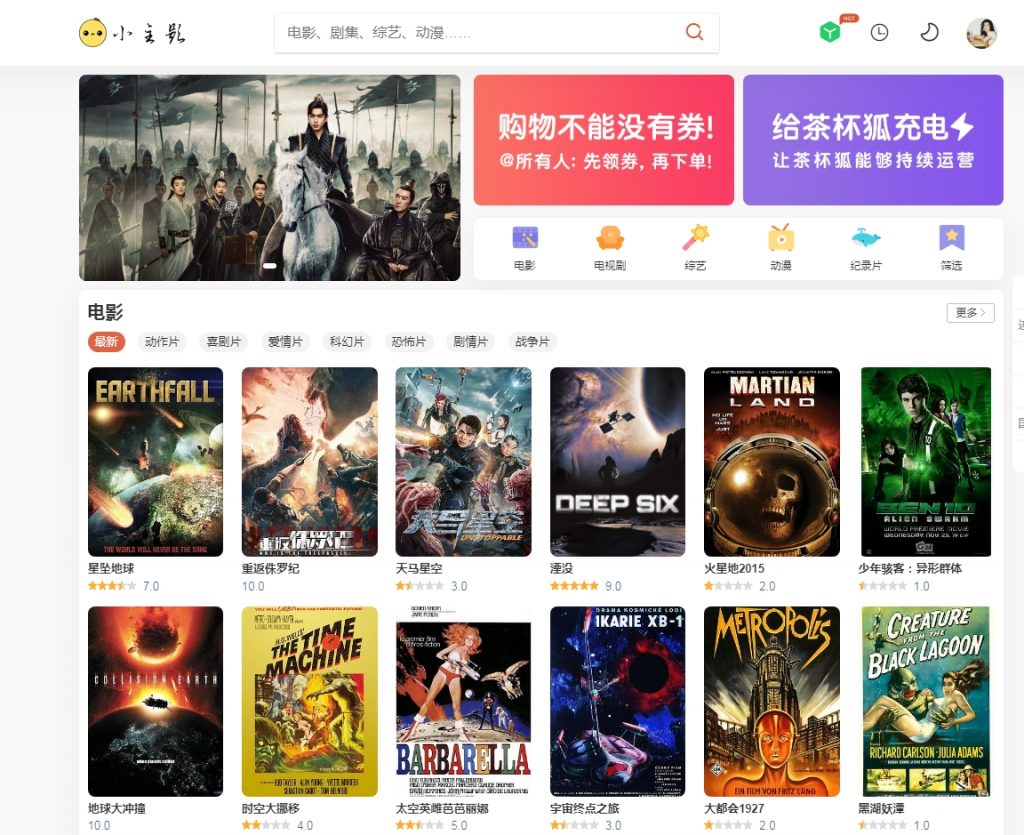
Task: Select the 剧情片 filter tab
Action: pyautogui.click(x=470, y=341)
